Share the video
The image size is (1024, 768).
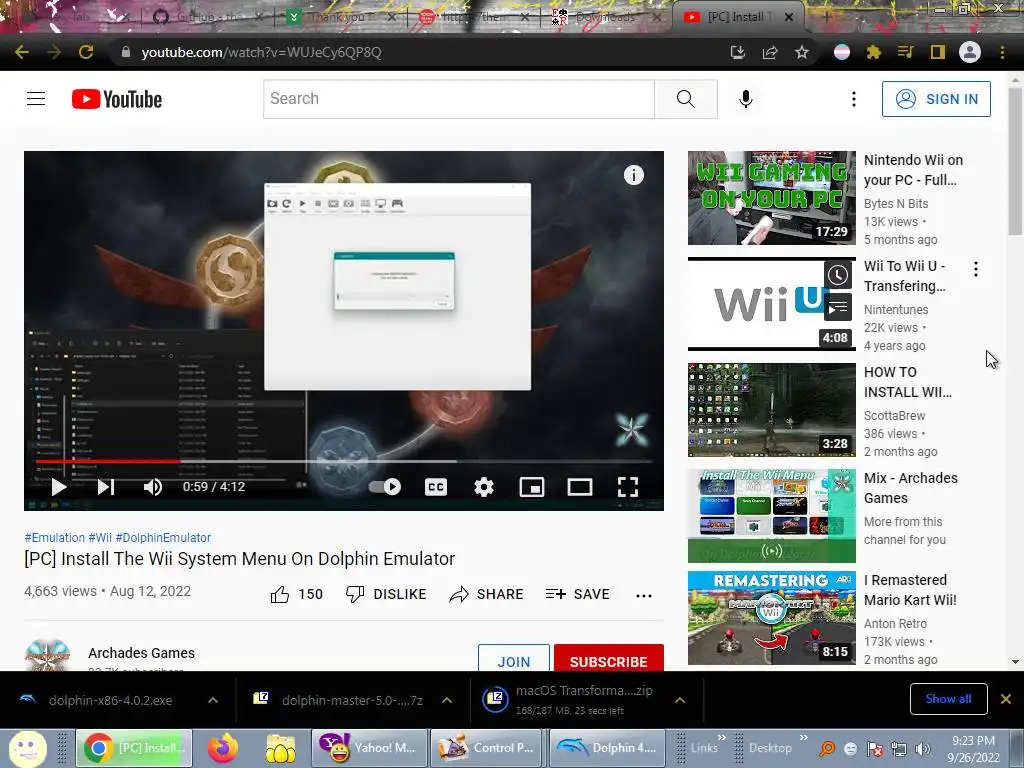point(487,594)
